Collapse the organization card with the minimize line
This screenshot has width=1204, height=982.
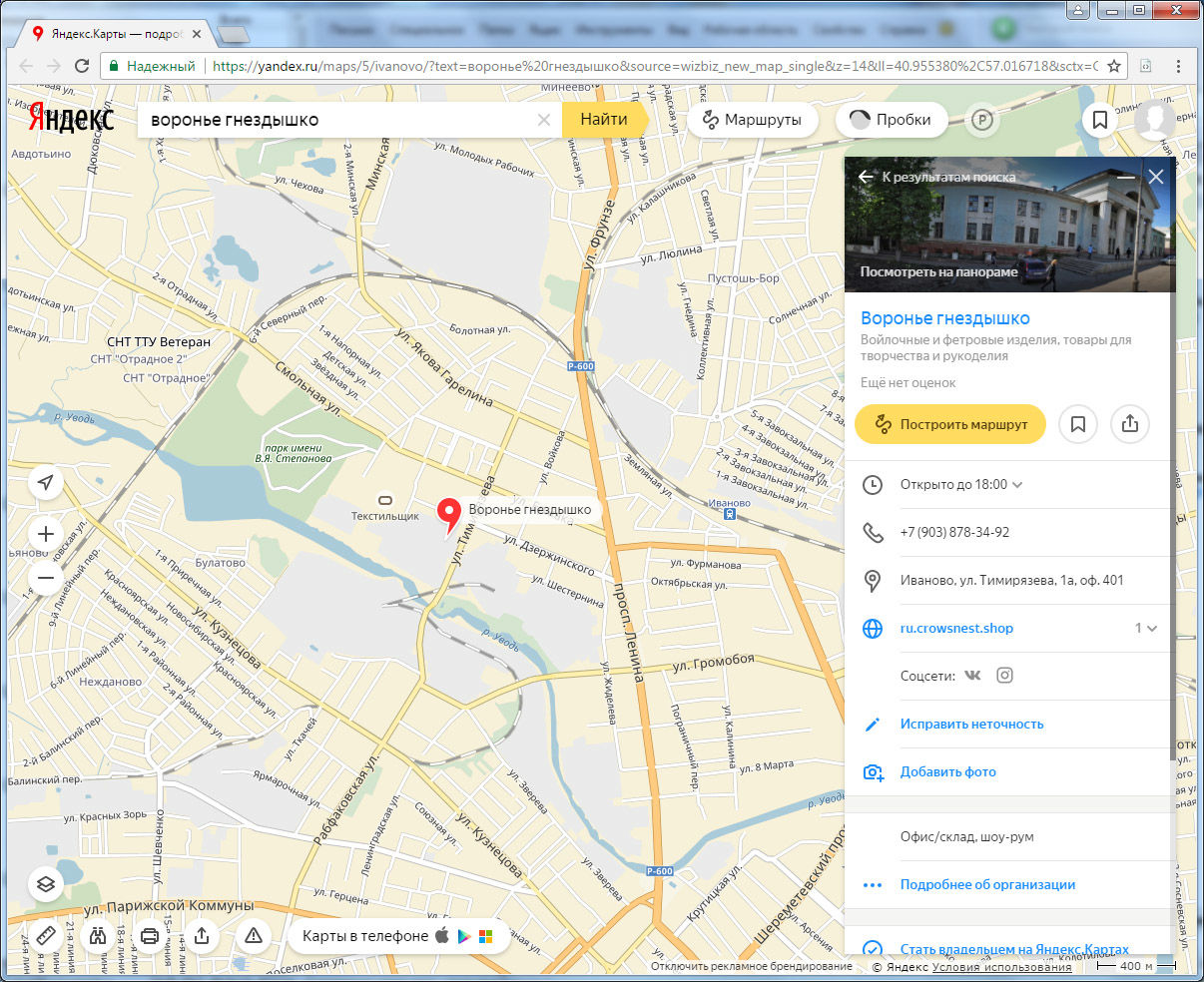pos(1126,177)
